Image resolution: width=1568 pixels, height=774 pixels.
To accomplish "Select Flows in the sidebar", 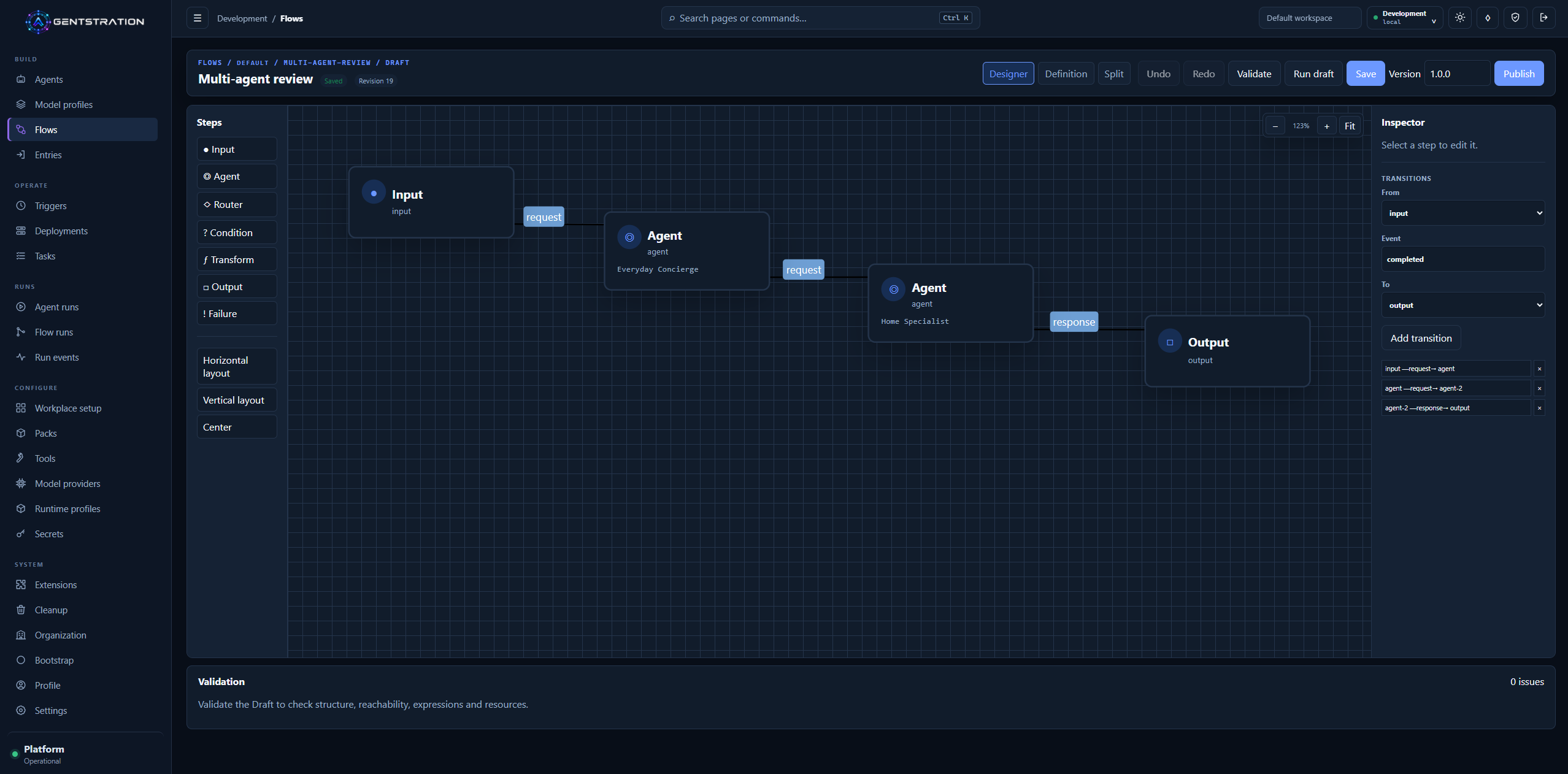I will [x=82, y=129].
